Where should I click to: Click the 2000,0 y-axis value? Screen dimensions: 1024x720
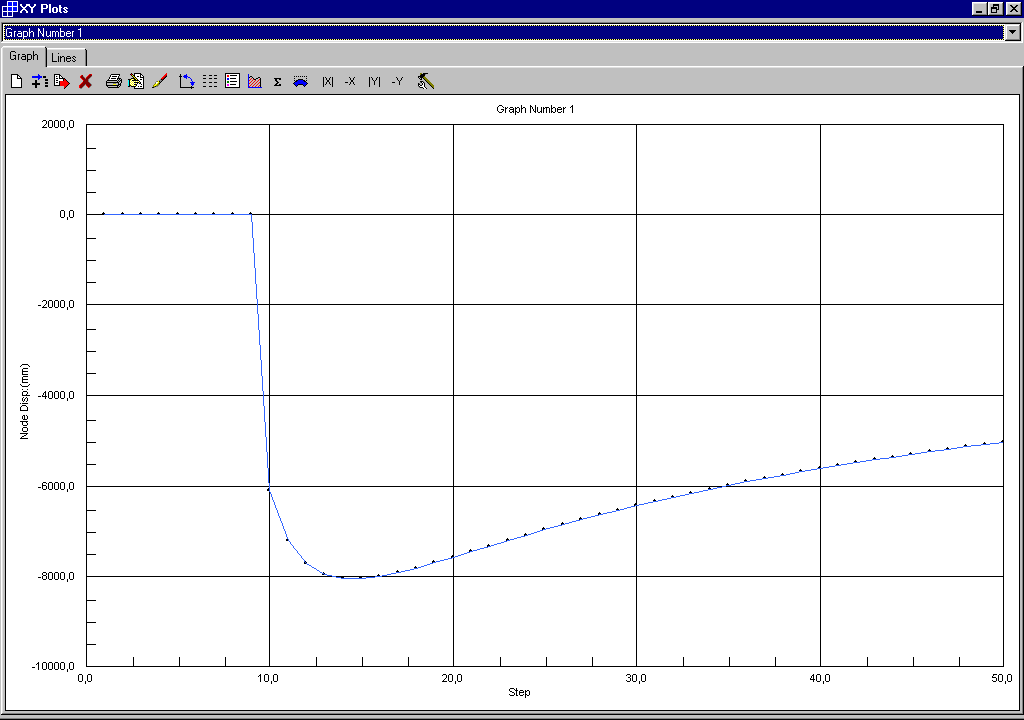tap(58, 124)
